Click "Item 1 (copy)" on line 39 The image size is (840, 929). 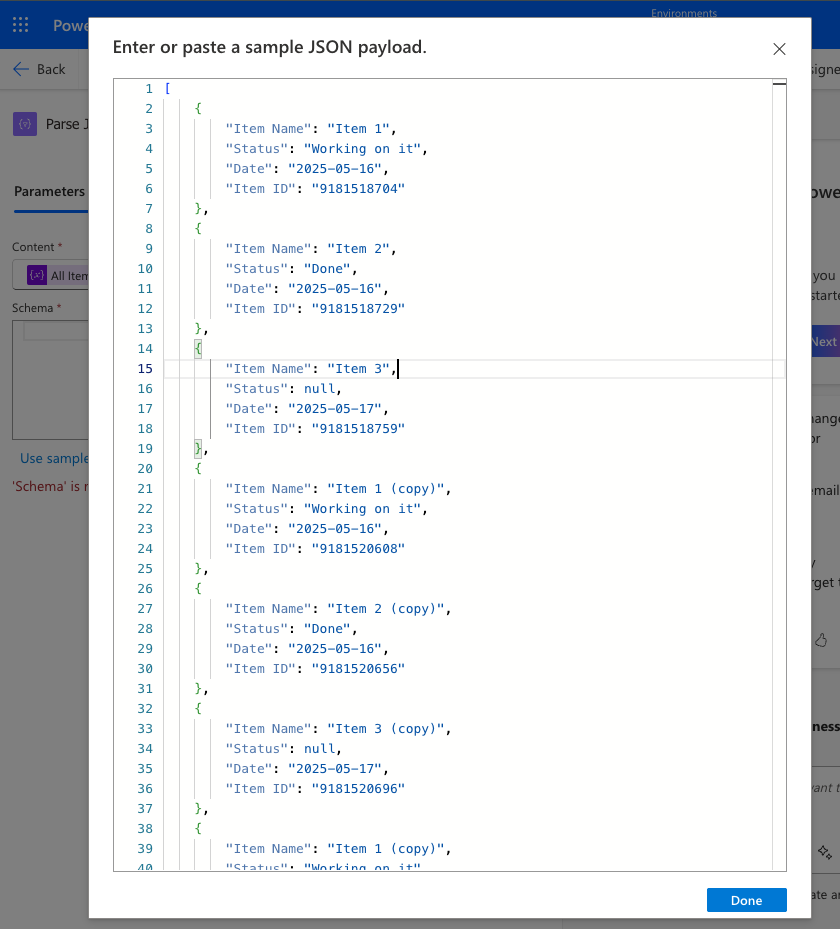pos(386,848)
